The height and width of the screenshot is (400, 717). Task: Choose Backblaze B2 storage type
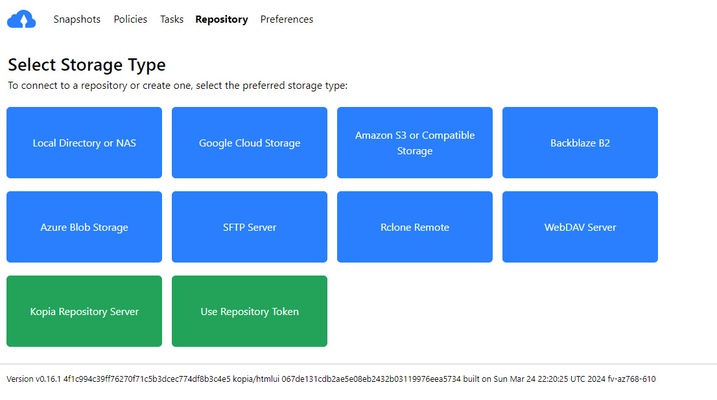tap(579, 143)
